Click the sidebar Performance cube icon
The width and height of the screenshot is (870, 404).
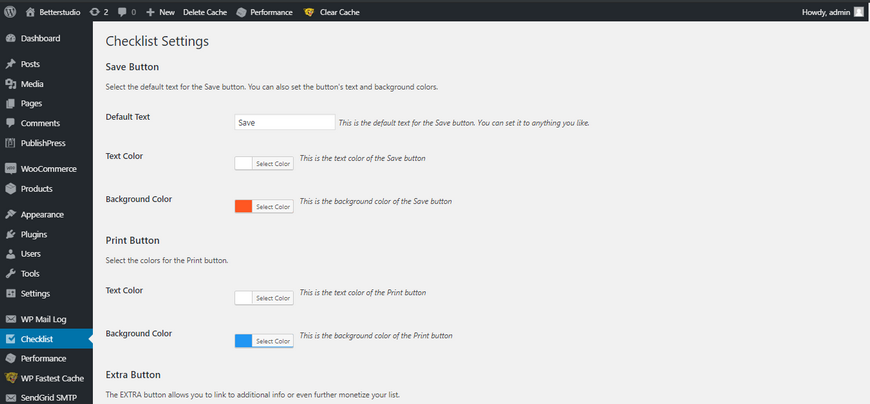11,358
